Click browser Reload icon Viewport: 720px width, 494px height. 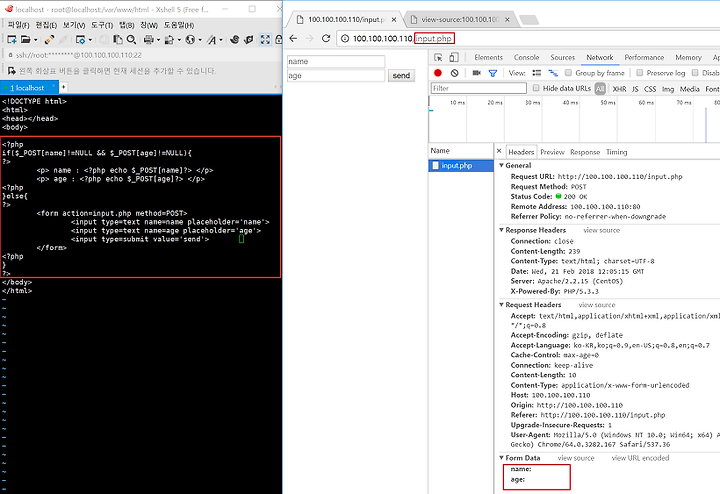[x=326, y=39]
